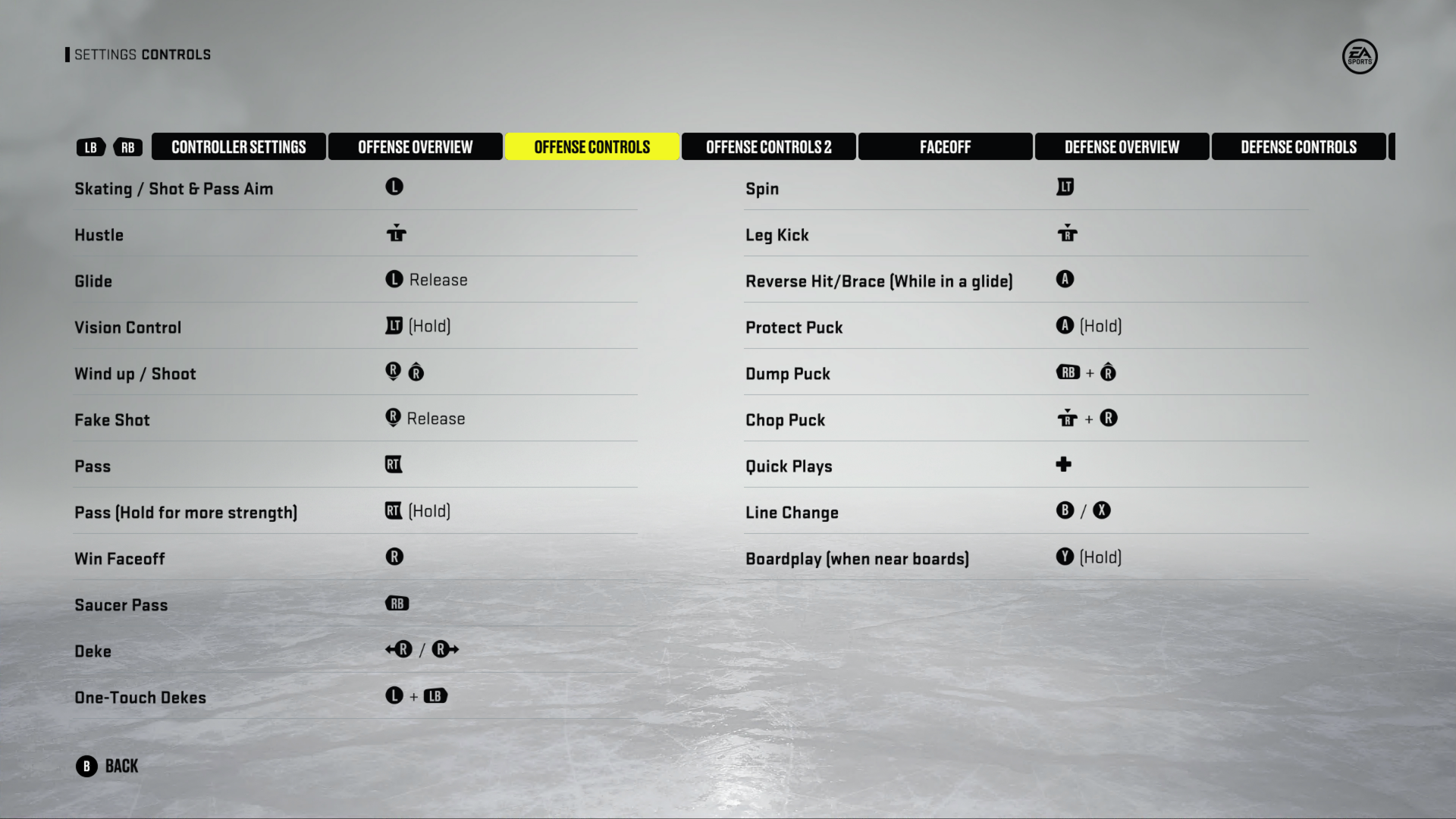1456x819 pixels.
Task: Toggle the DEFENSE OVERVIEW panel
Action: (x=1121, y=147)
